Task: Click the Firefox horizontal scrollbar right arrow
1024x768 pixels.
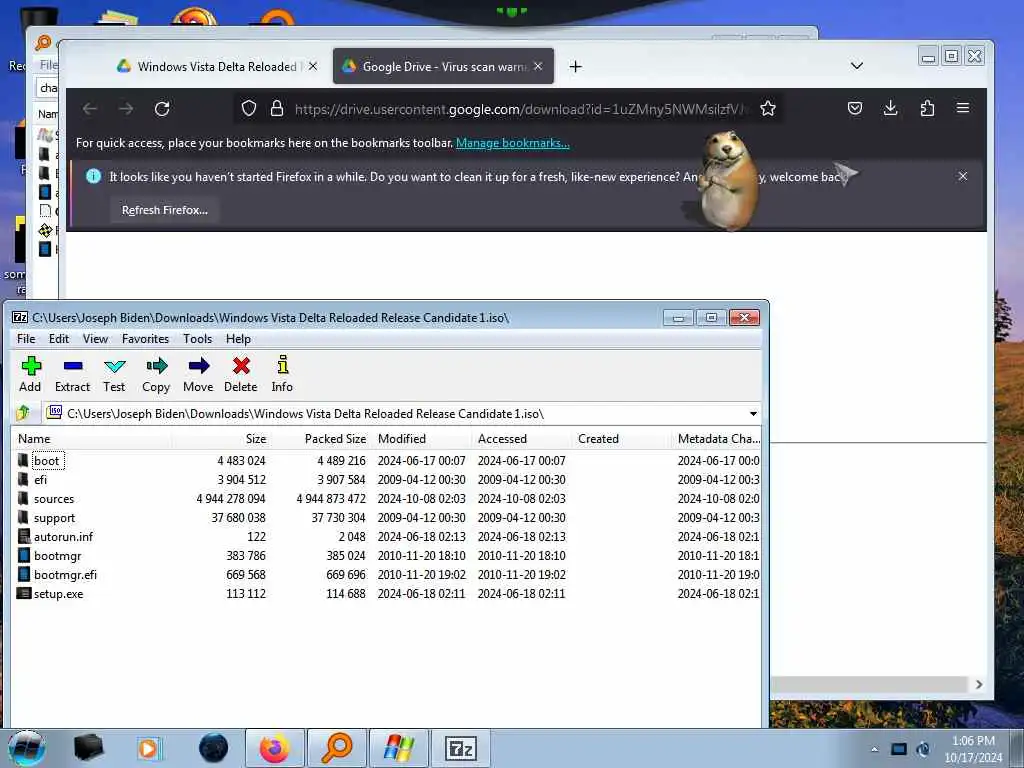Action: [979, 684]
